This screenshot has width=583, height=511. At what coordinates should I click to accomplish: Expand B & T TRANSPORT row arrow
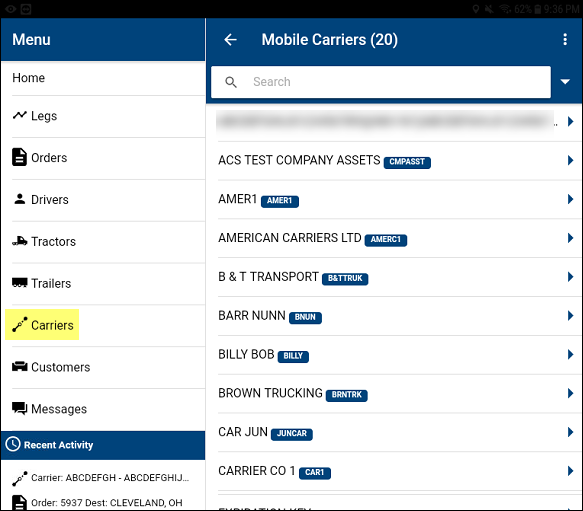coord(570,277)
